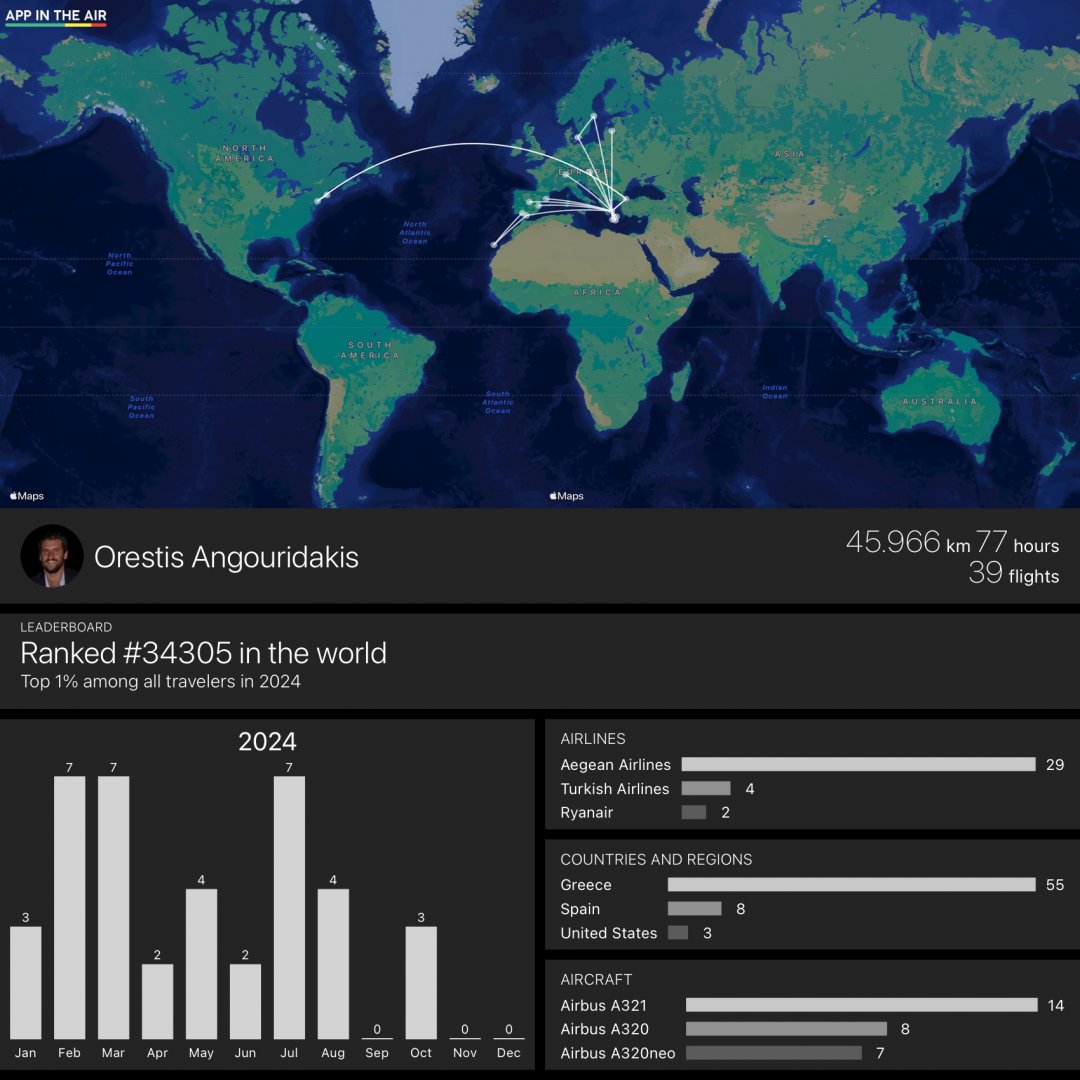The image size is (1080, 1080).
Task: Click the Greece country bar
Action: tap(851, 885)
